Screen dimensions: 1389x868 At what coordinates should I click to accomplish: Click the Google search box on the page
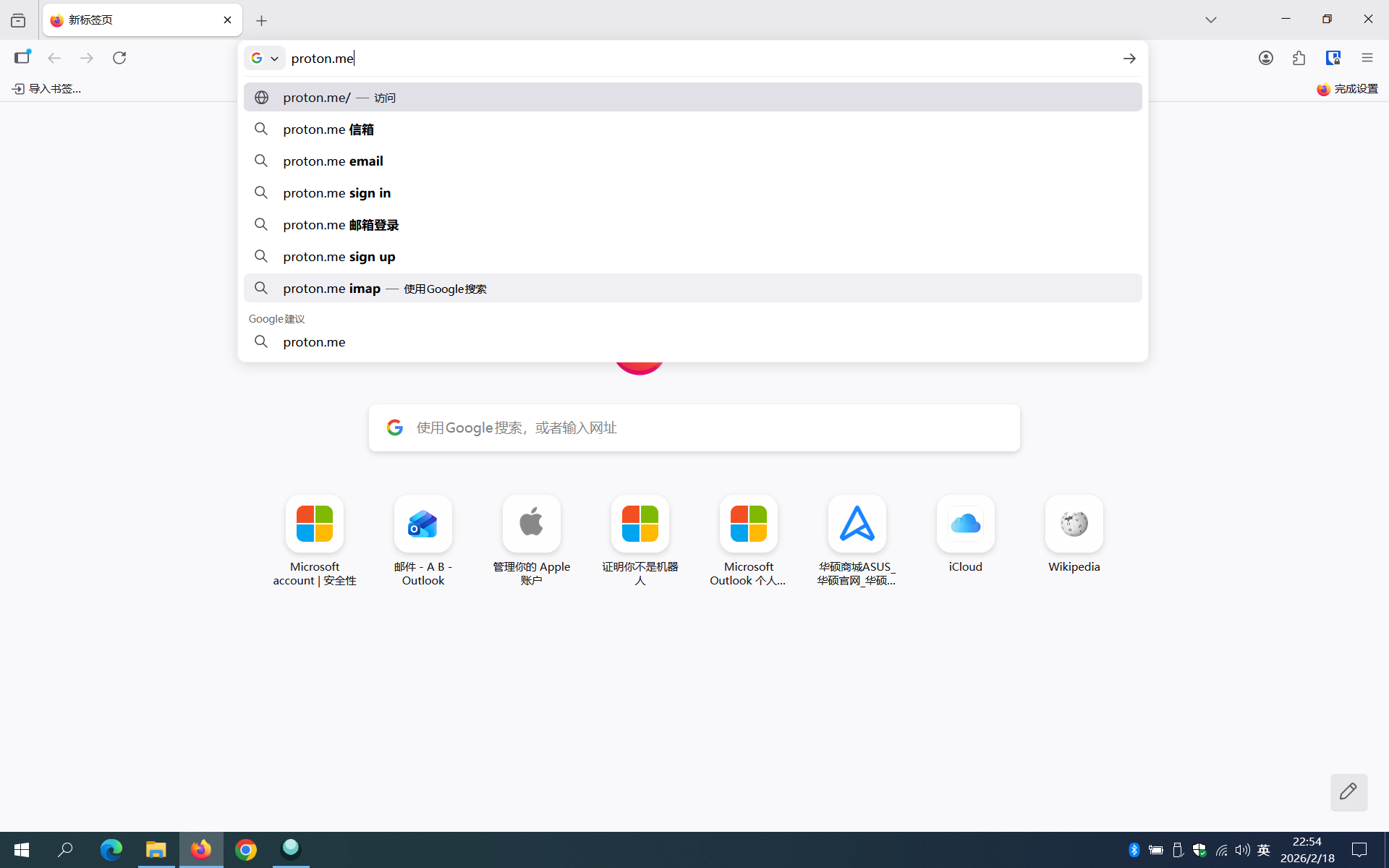click(x=693, y=427)
